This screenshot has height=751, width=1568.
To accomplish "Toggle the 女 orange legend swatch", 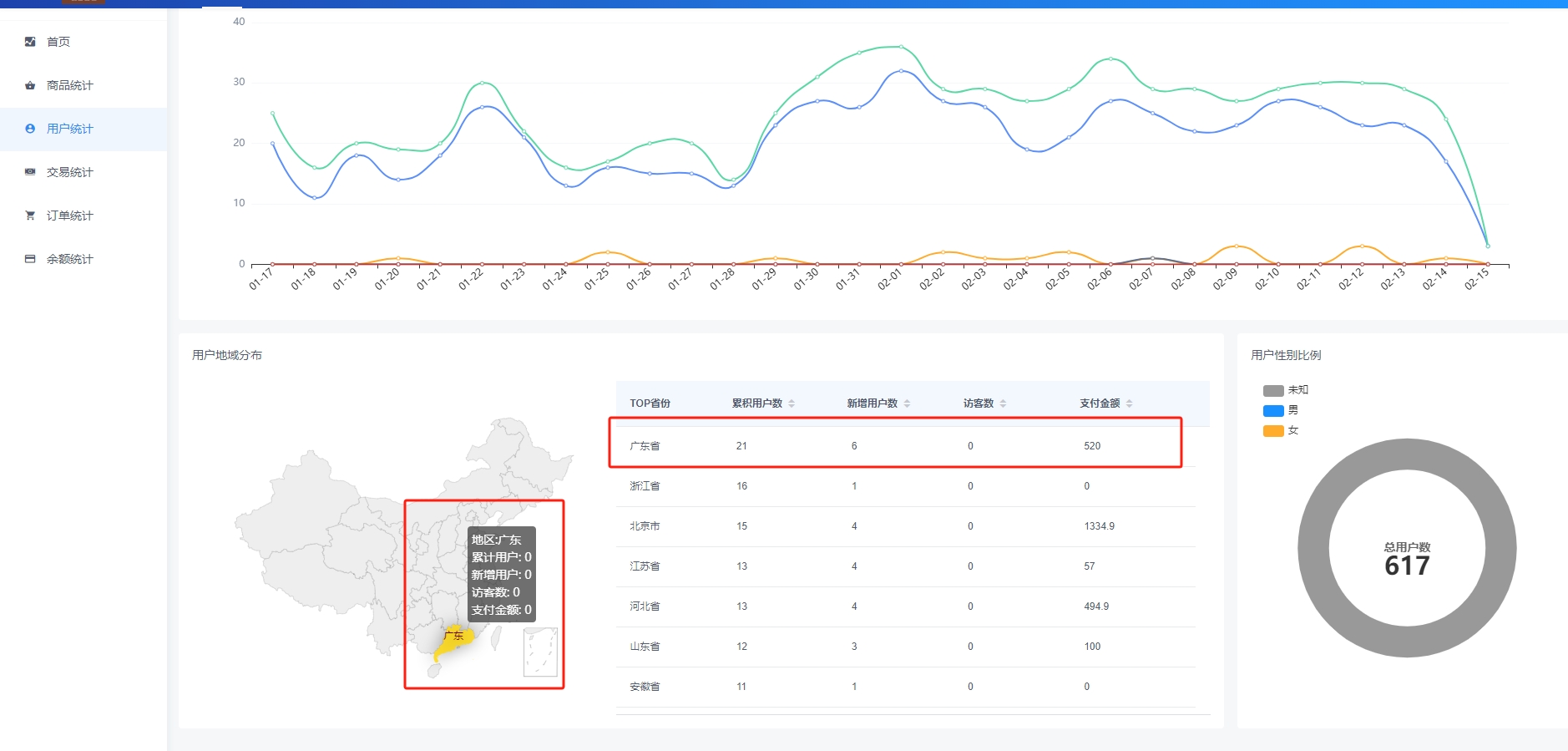I will pos(1273,430).
